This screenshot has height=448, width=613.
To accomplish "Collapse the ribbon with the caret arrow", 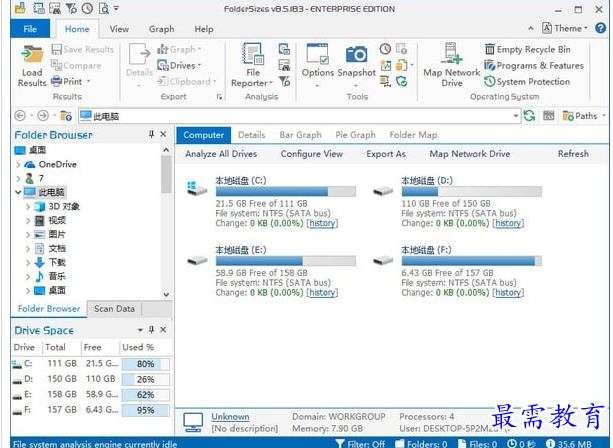I will 531,28.
